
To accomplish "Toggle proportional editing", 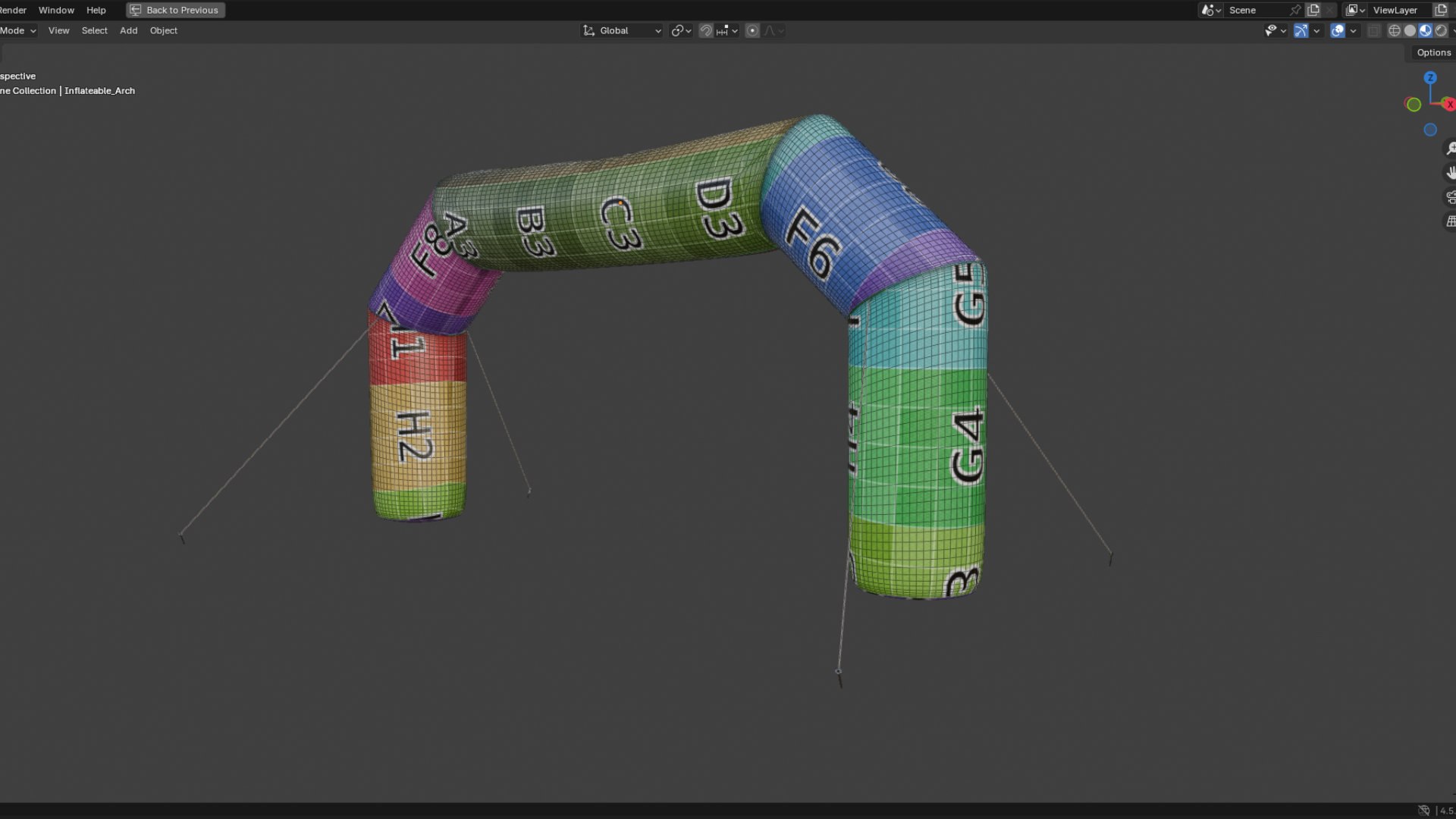I will tap(752, 30).
